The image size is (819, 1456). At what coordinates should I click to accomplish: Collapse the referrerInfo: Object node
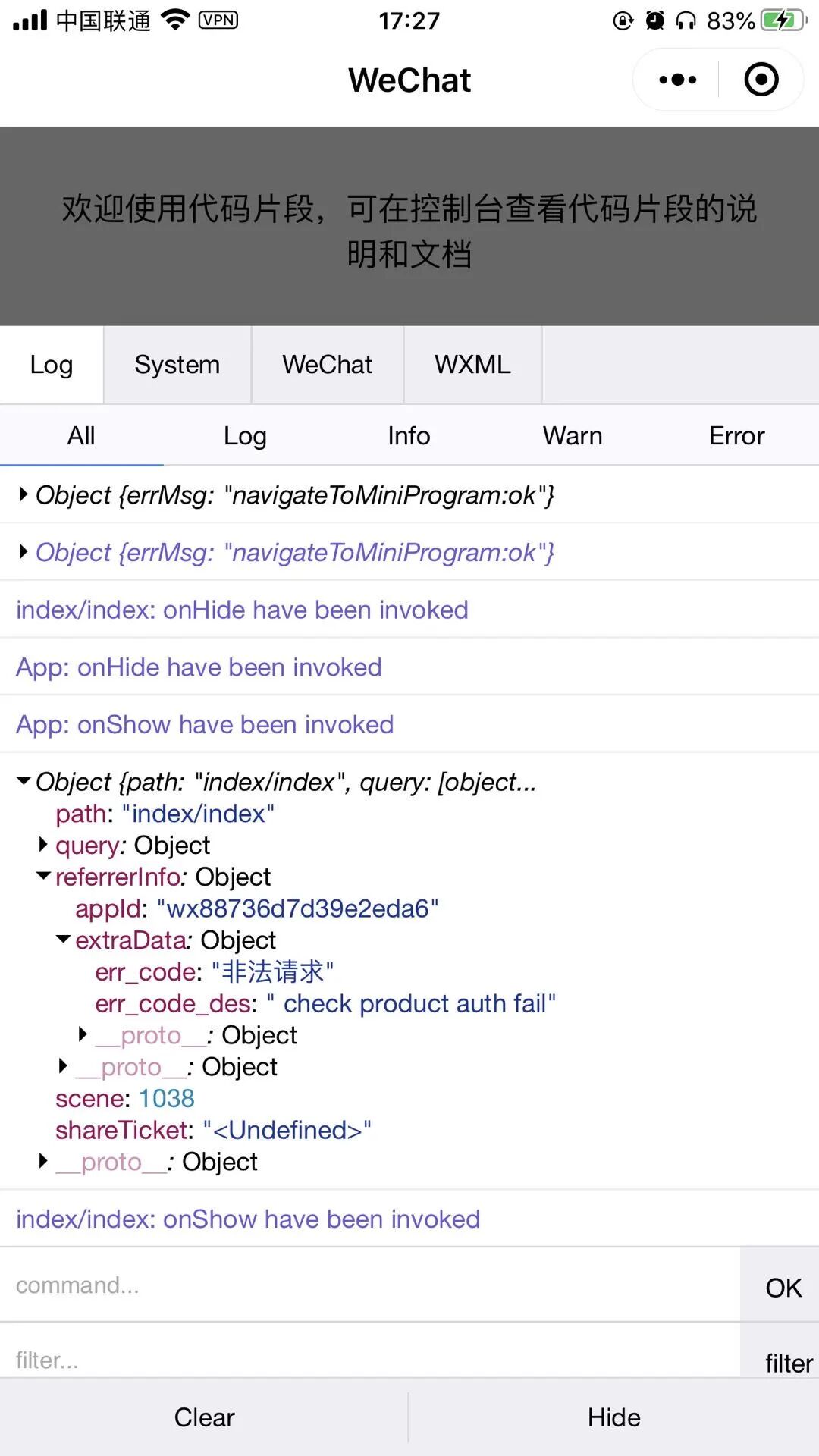click(x=44, y=876)
